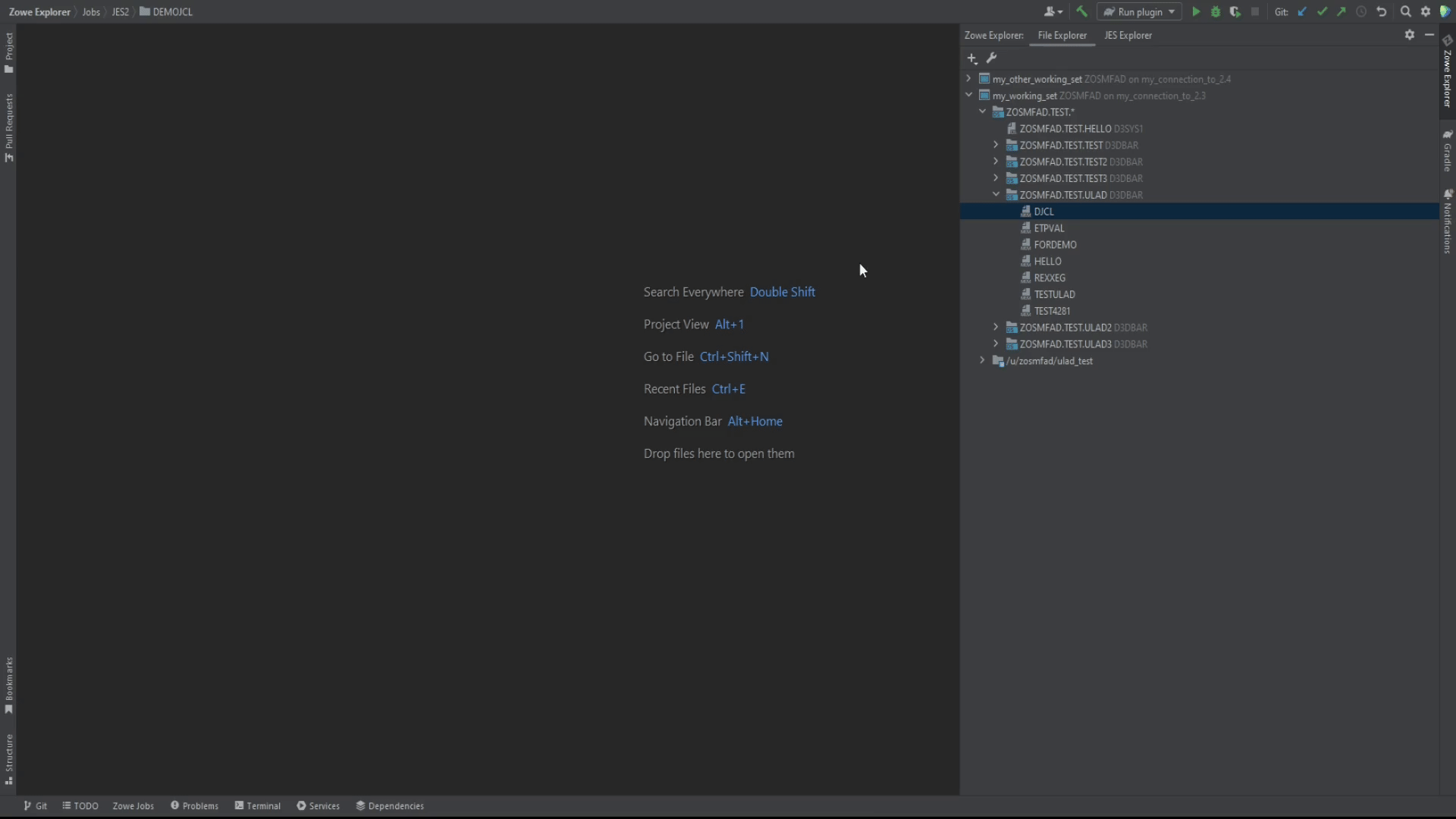Open the Run plugin configuration dropdown
The height and width of the screenshot is (819, 1456).
coord(1139,12)
